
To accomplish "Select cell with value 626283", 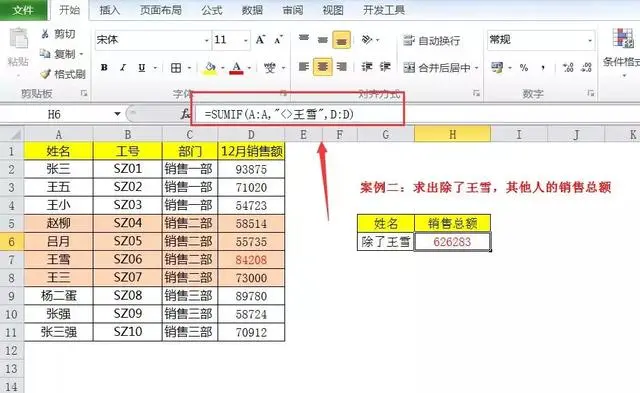I will [x=452, y=242].
